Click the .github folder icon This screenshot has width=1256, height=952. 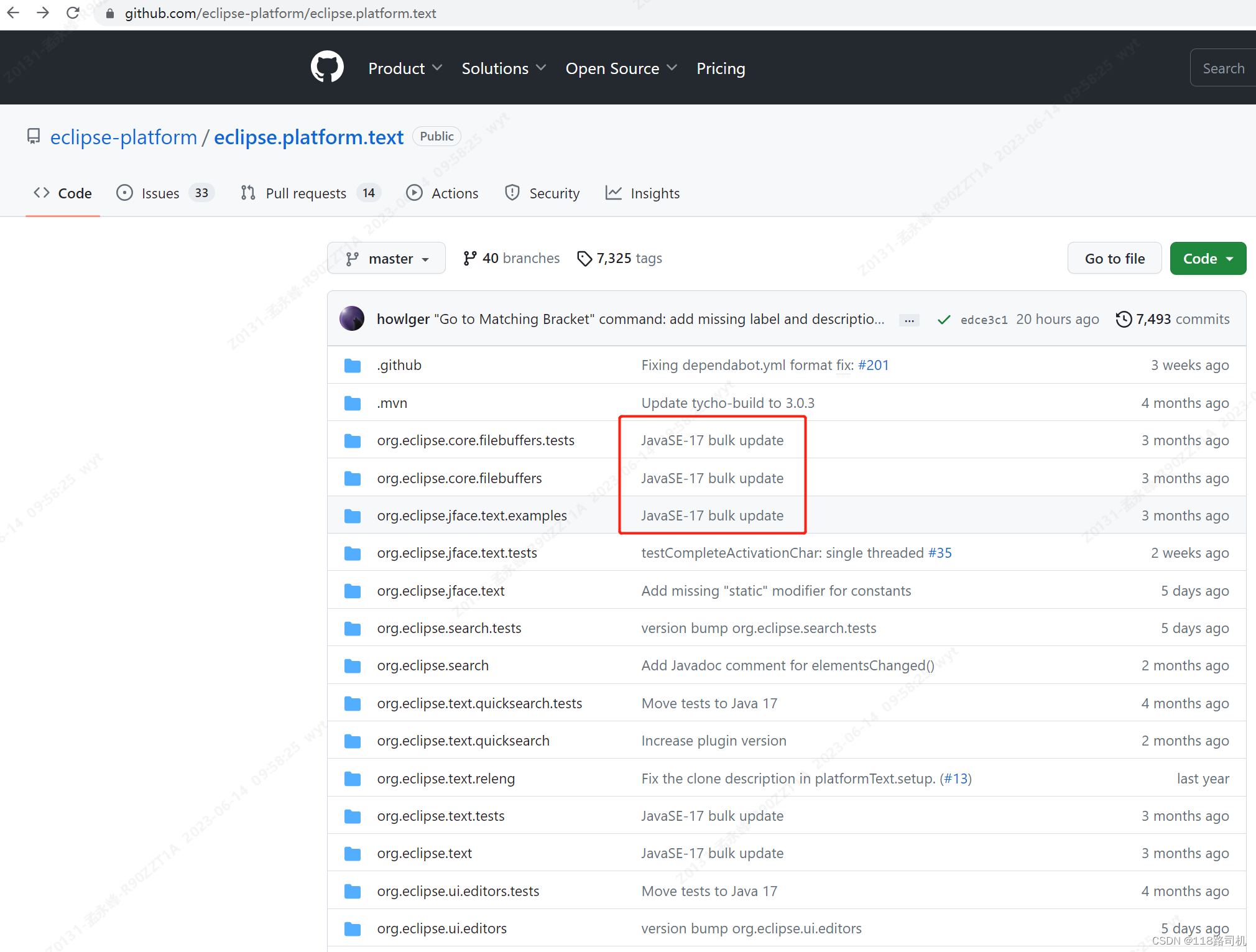353,365
